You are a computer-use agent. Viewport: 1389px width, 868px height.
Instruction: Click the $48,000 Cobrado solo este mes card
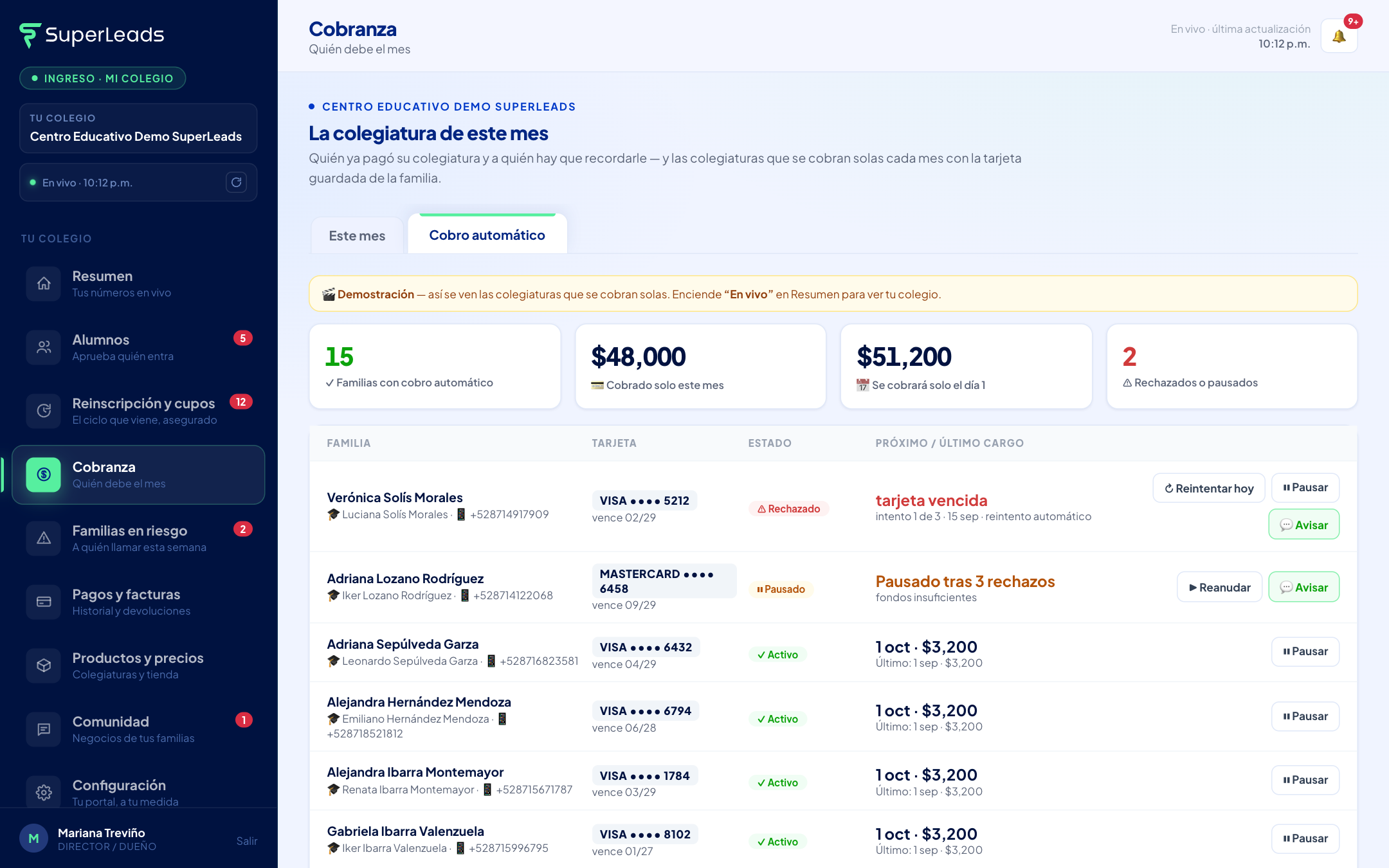click(700, 366)
